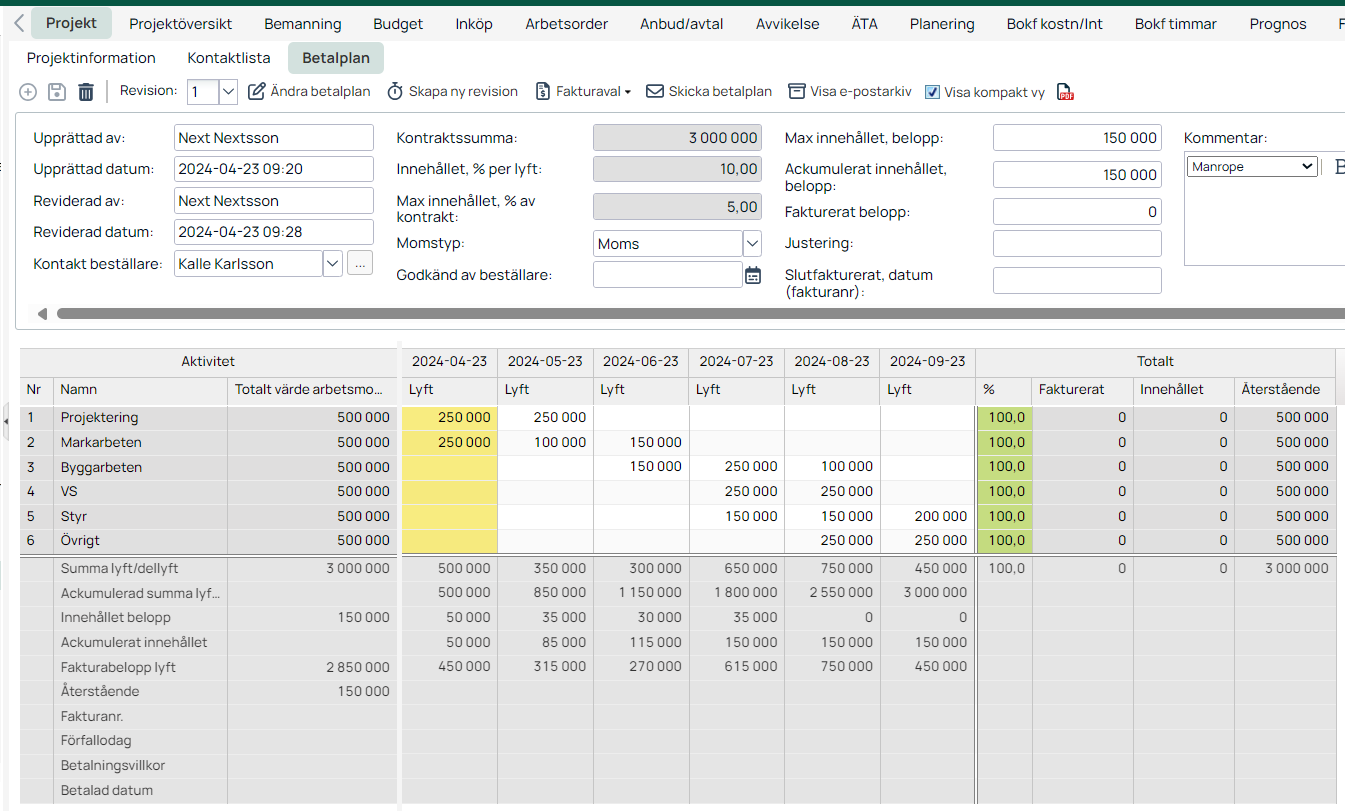This screenshot has width=1345, height=811.
Task: Click Summa lyft/dellyft total 3 000 000 under Återstående
Action: tap(1285, 568)
